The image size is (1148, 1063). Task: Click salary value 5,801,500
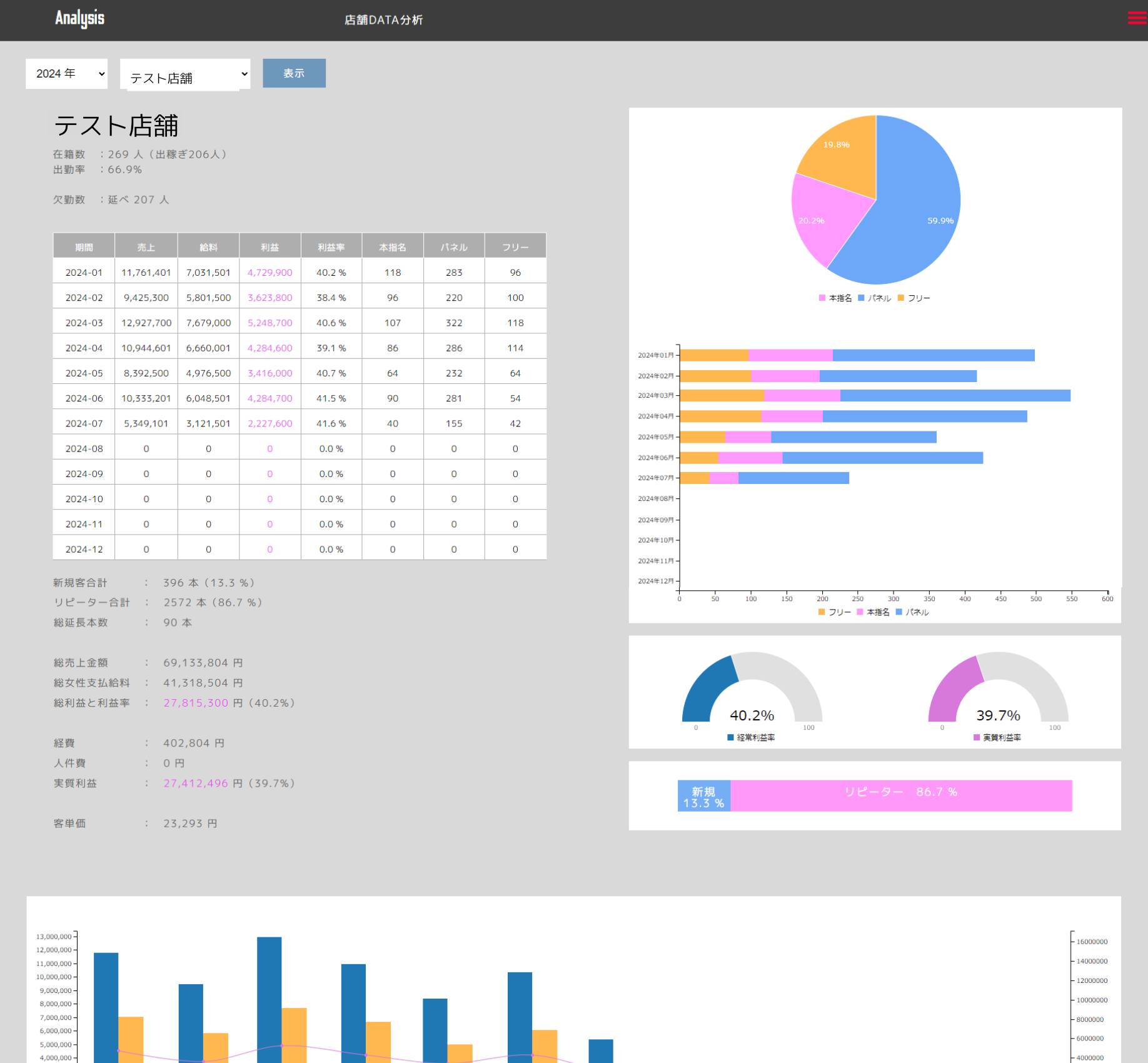[x=208, y=298]
